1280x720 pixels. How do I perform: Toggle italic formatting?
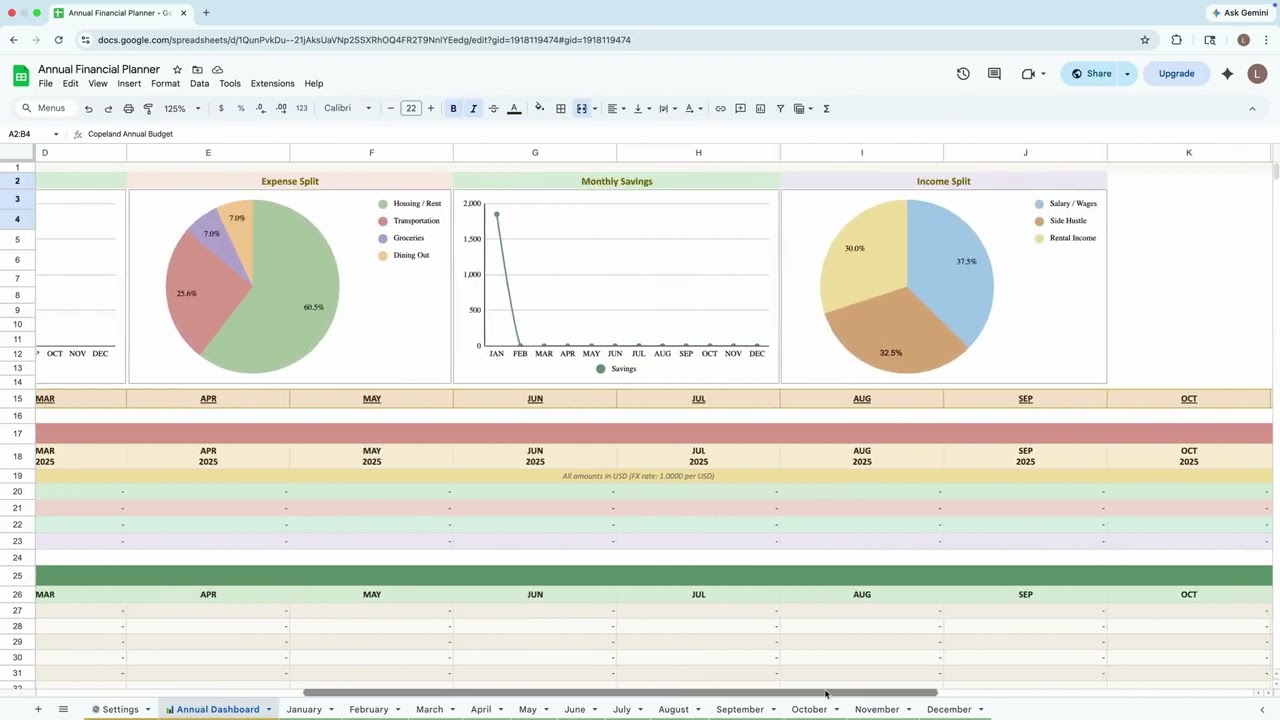(473, 109)
